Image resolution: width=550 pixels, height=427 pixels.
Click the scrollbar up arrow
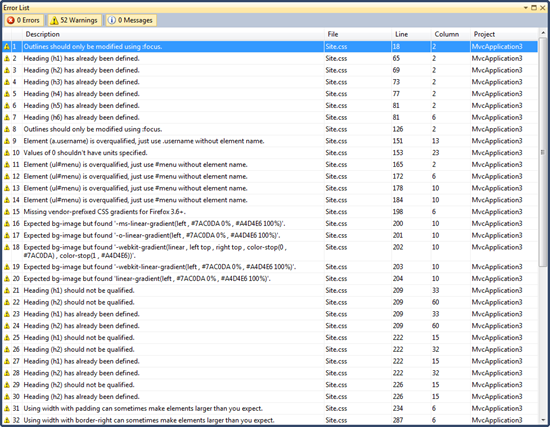(543, 33)
